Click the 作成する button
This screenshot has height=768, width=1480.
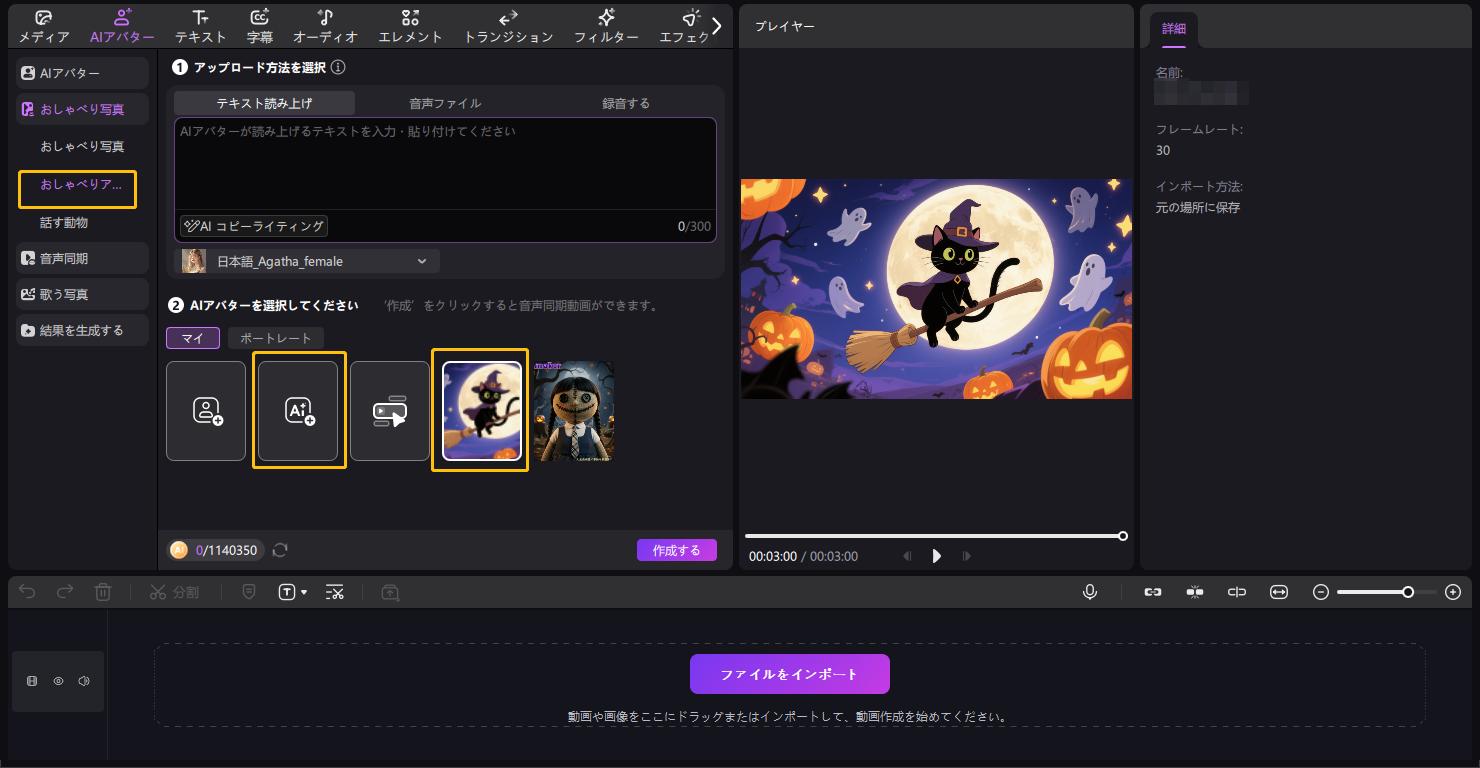(x=676, y=550)
